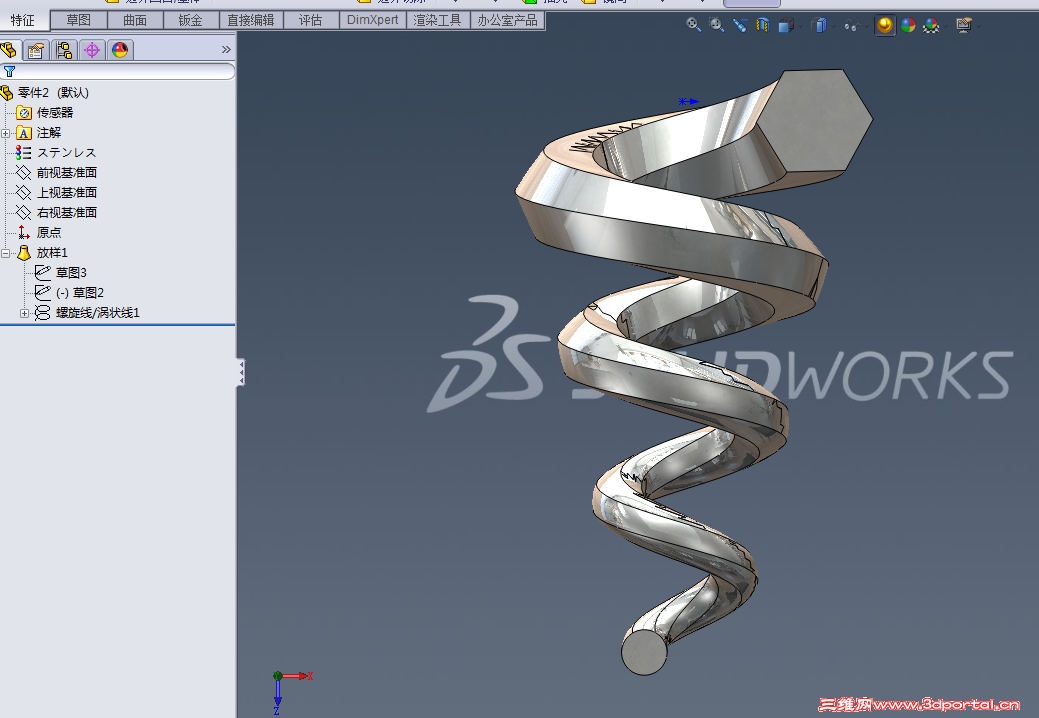Viewport: 1039px width, 718px height.
Task: Switch to the 曲面 tab
Action: (135, 21)
